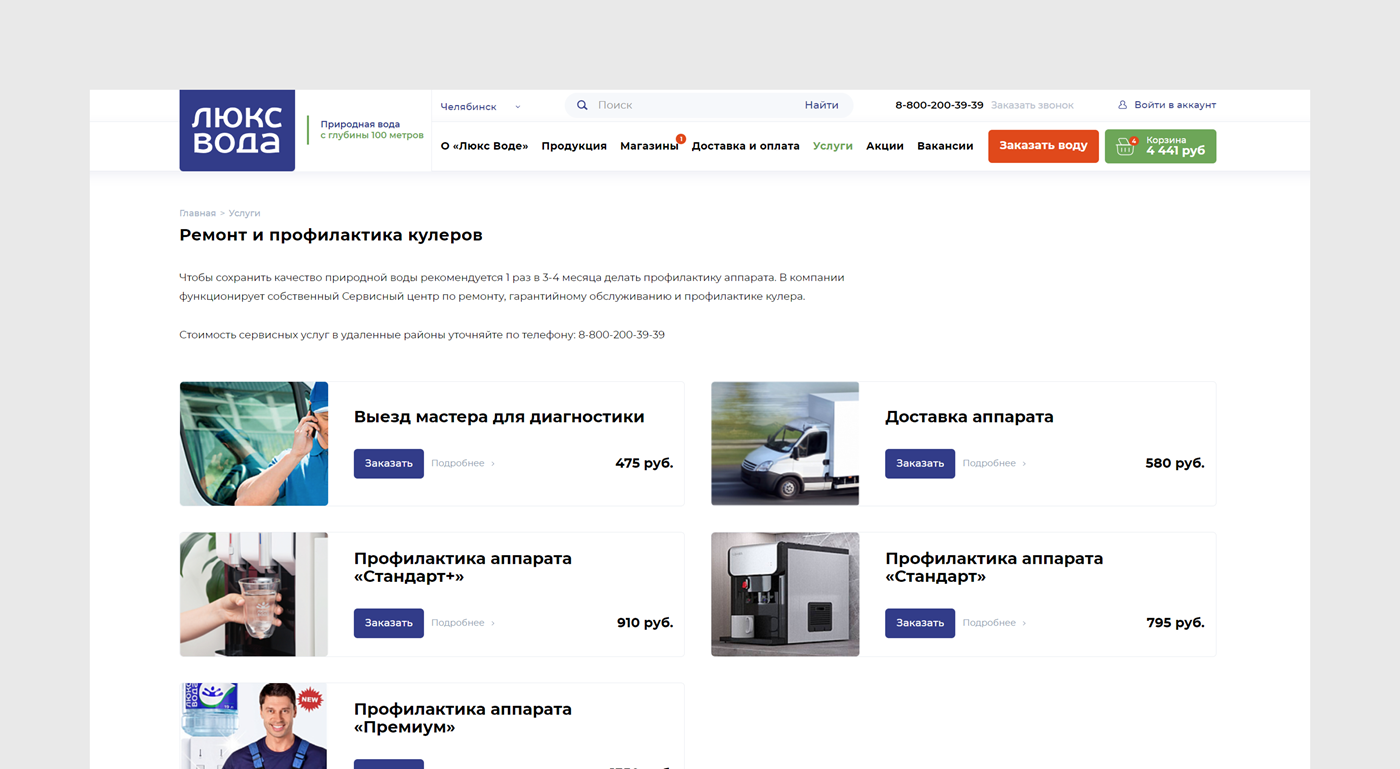1400x769 pixels.
Task: Open the Челябинск city dropdown
Action: pyautogui.click(x=481, y=107)
